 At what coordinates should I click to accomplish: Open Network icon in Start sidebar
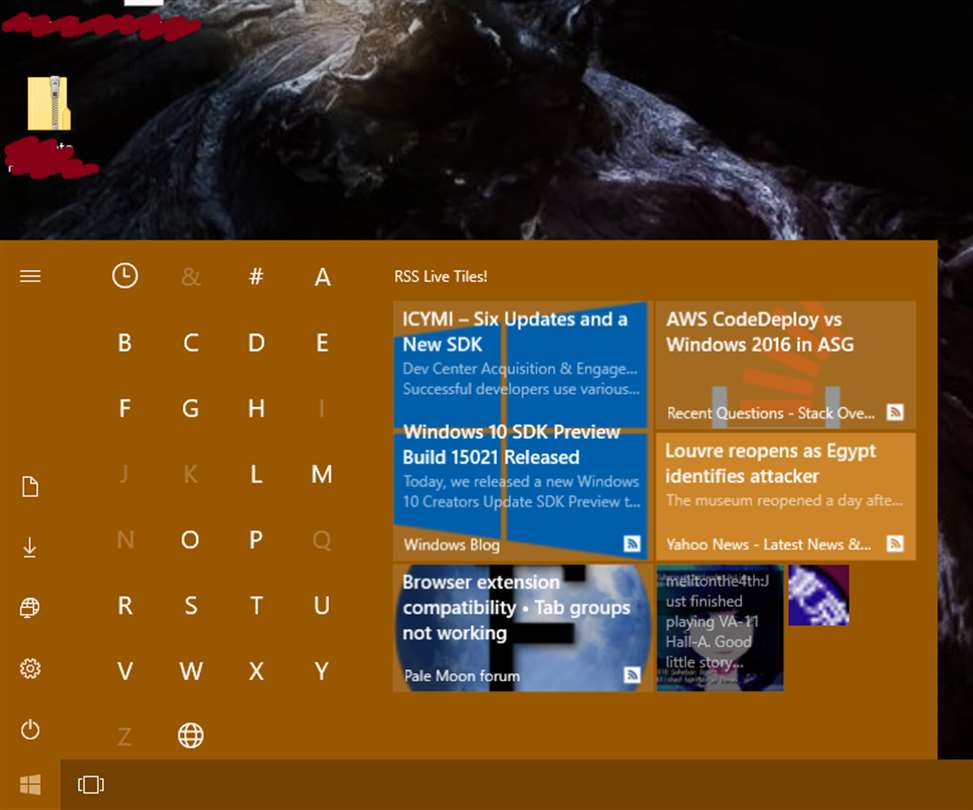pos(30,607)
